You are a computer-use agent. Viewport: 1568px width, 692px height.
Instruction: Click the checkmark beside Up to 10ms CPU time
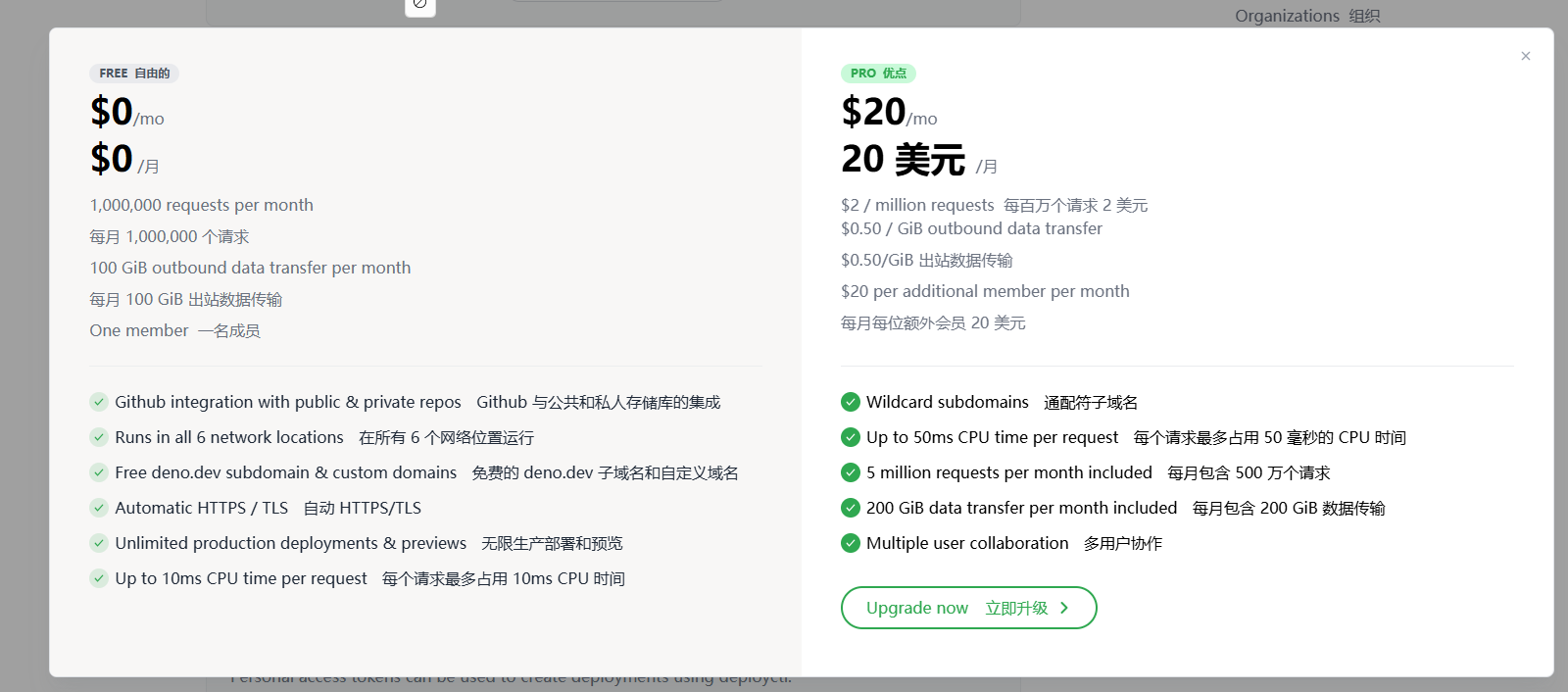pos(99,578)
